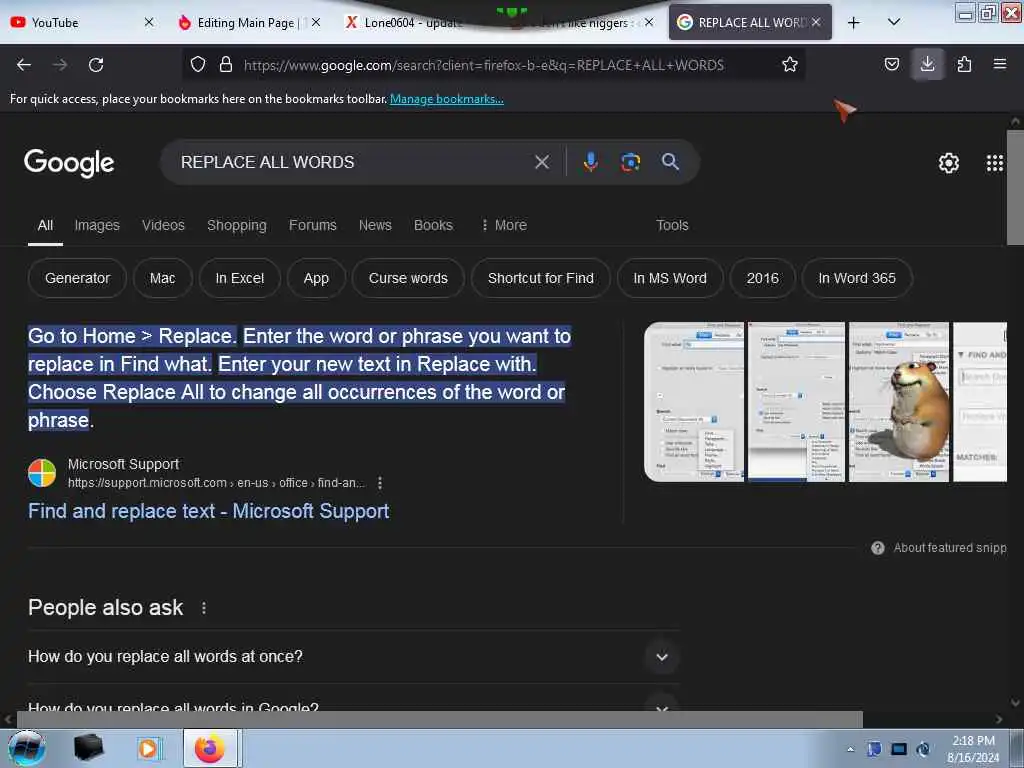List all tabs with the chevron
The width and height of the screenshot is (1024, 768).
tap(894, 22)
